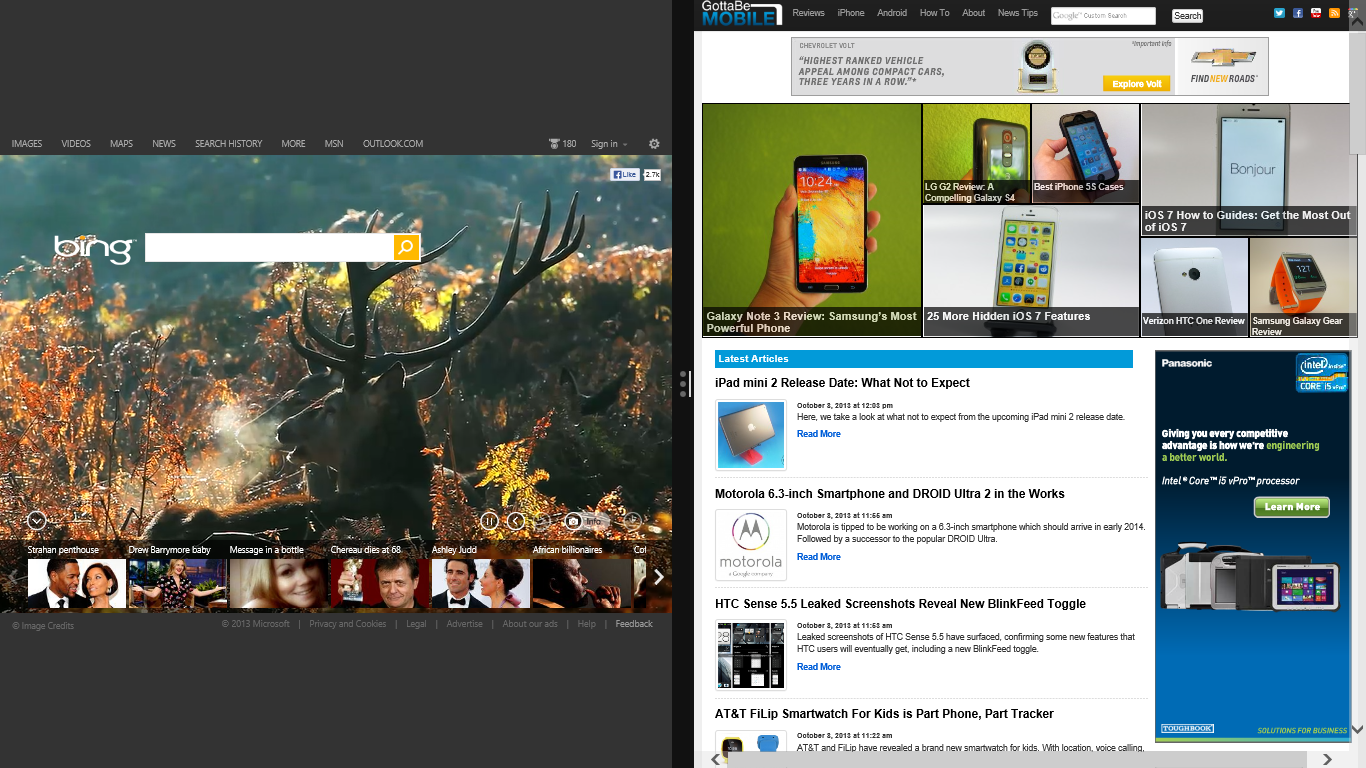
Task: Open Bing VIDEOS tab
Action: (76, 144)
